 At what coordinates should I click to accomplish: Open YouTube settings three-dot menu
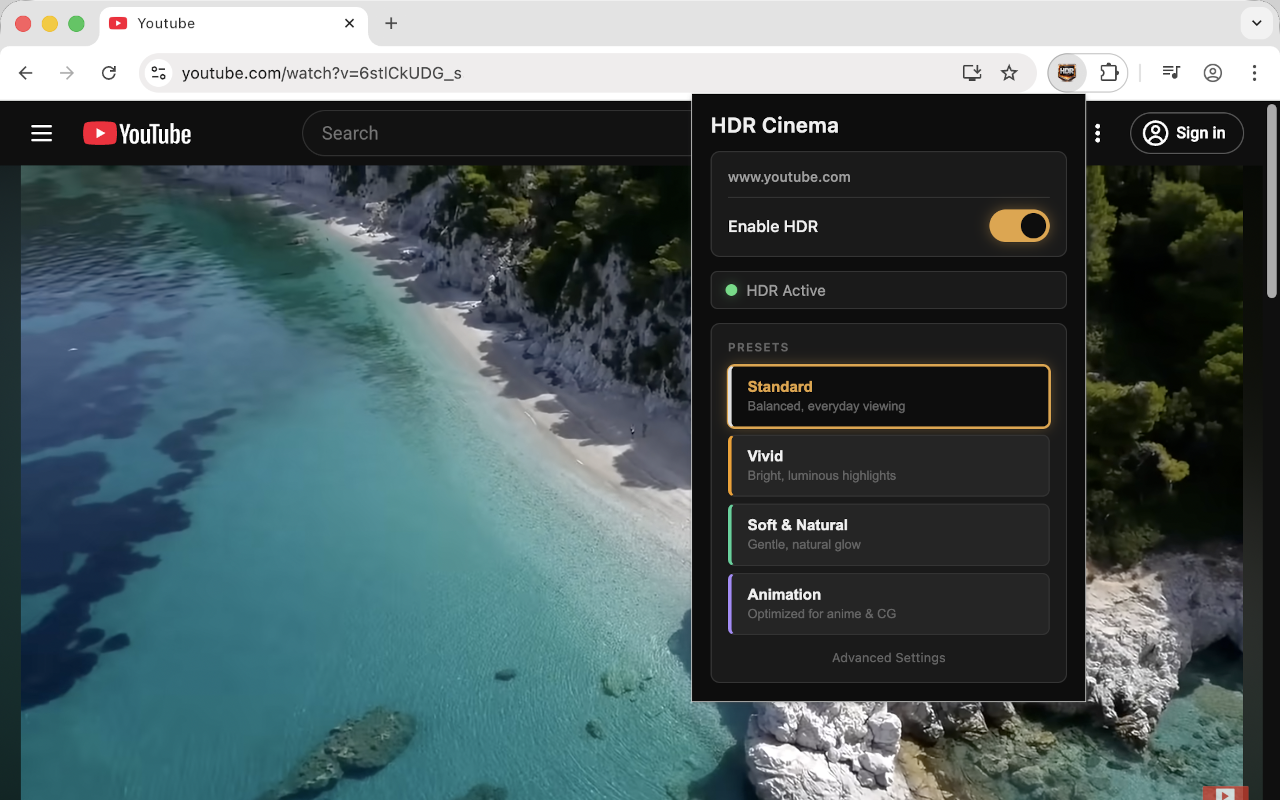tap(1098, 133)
